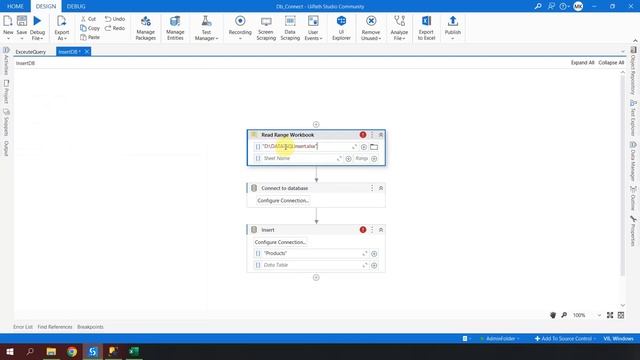Save the current workflow
640x360 pixels.
pos(22,27)
